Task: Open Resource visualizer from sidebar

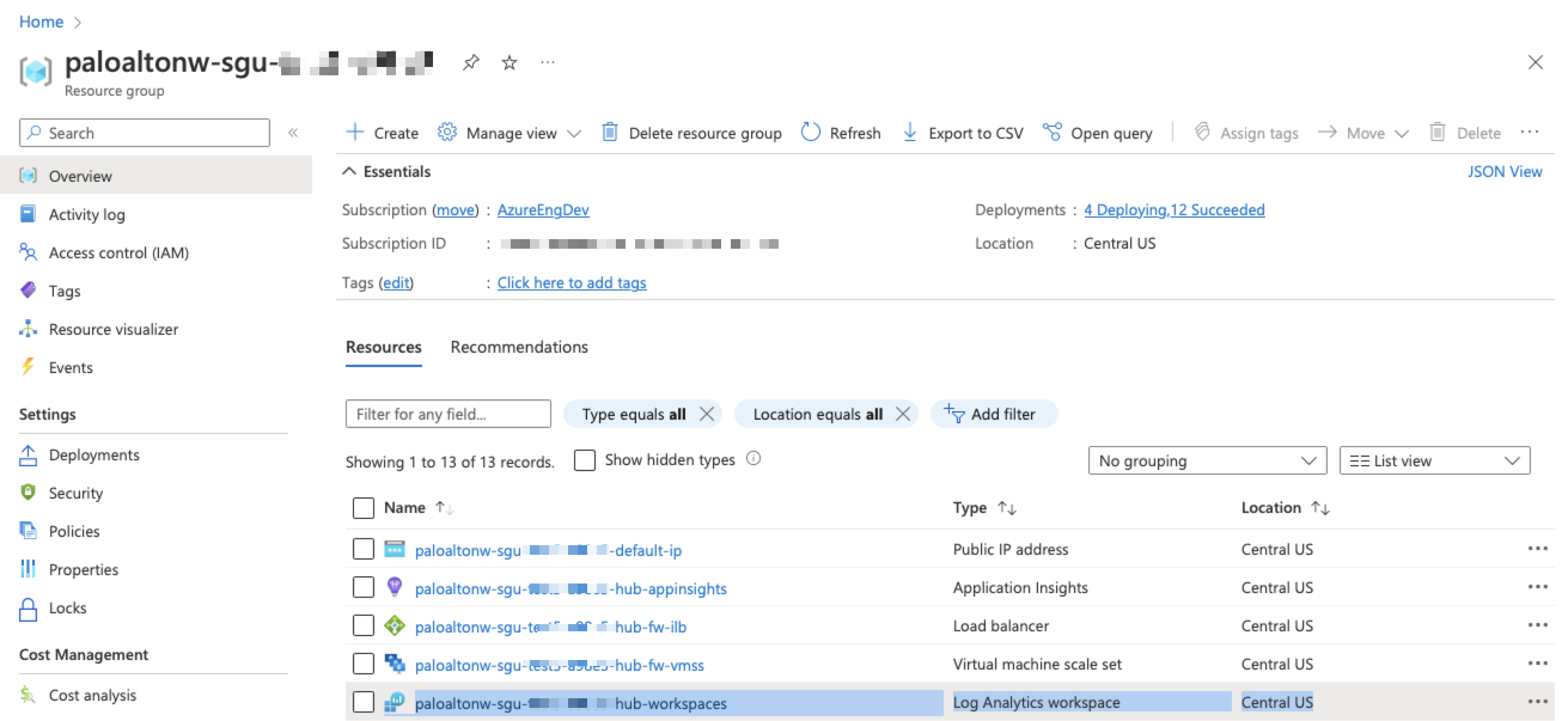Action: (x=113, y=329)
